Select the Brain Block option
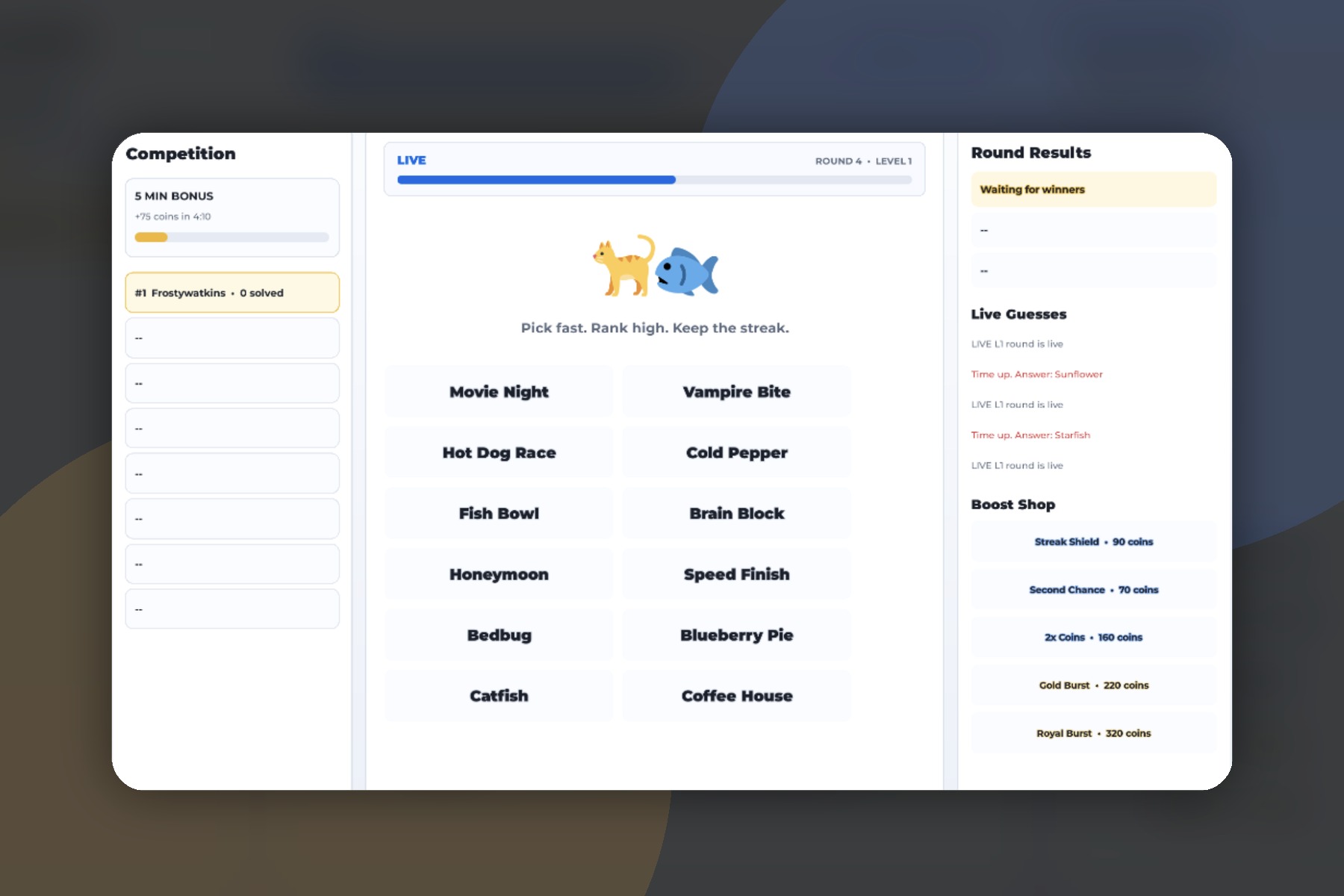This screenshot has height=896, width=1344. (737, 514)
